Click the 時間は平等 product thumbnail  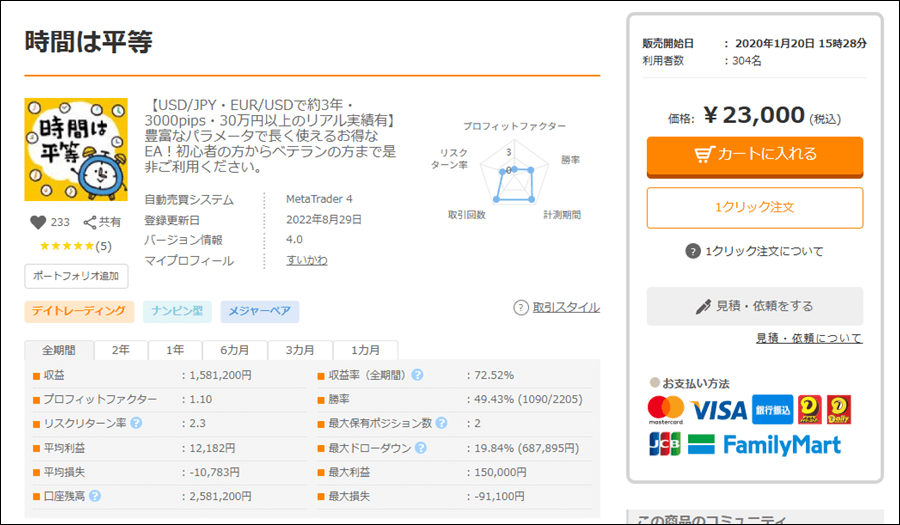76,150
